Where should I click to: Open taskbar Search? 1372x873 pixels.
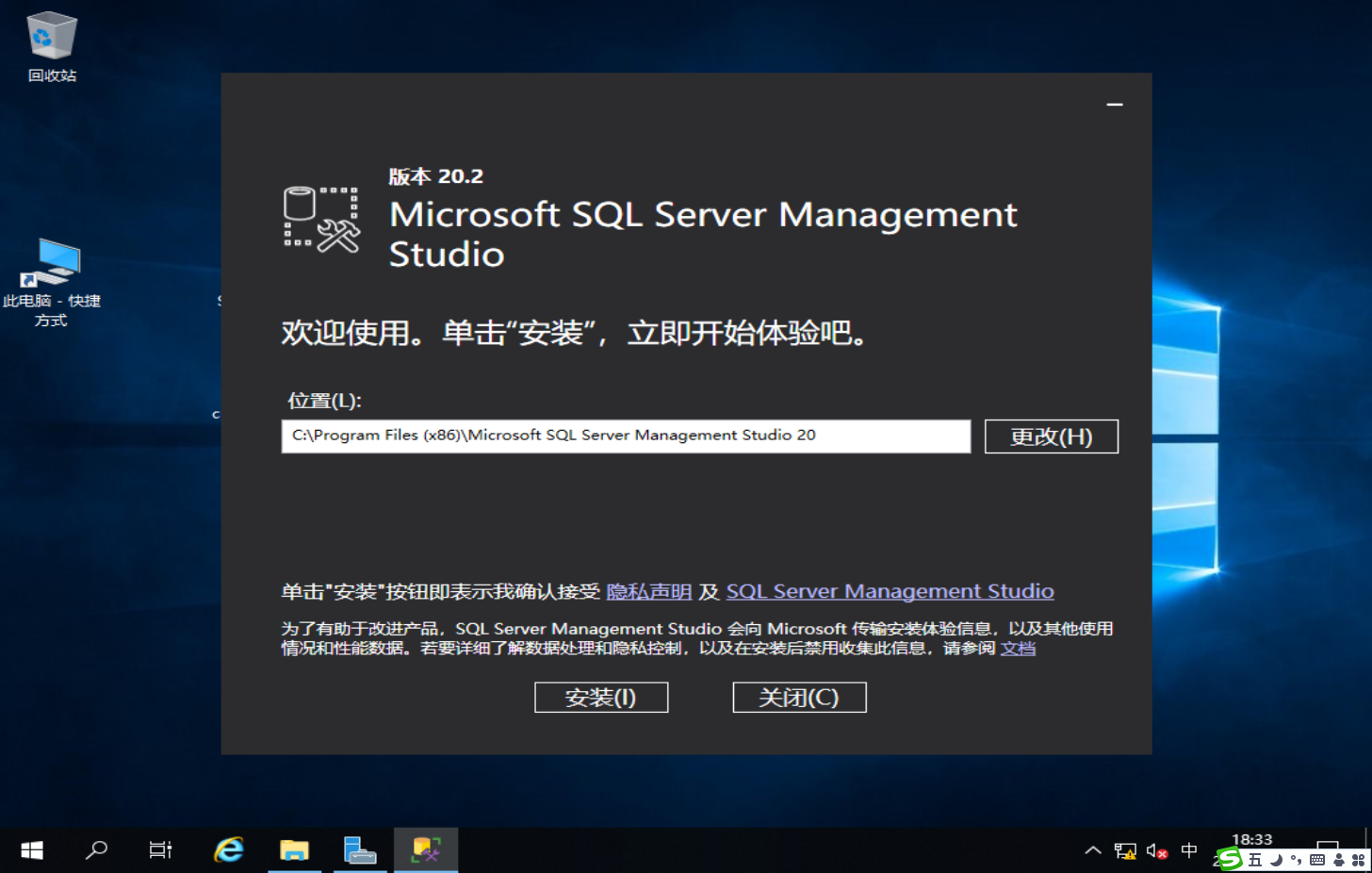click(94, 849)
